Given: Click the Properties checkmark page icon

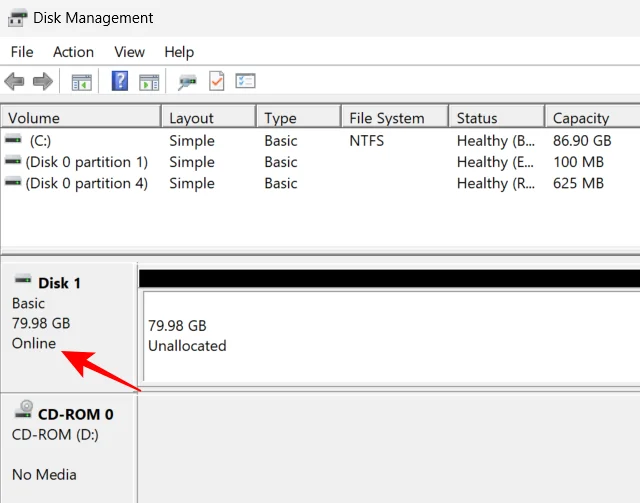Looking at the screenshot, I should [x=216, y=81].
